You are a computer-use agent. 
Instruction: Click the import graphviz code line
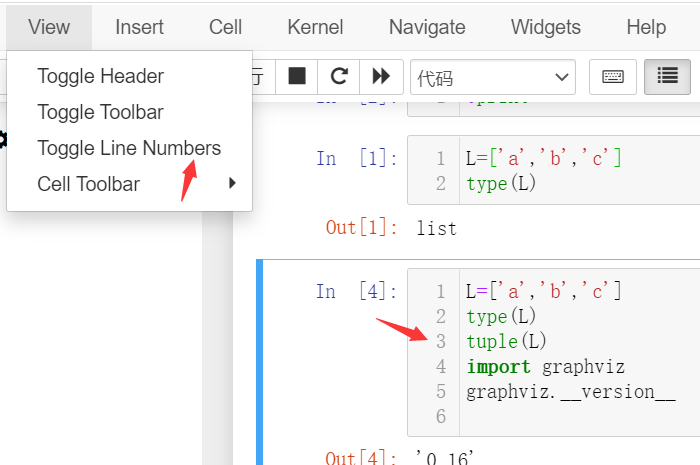(x=545, y=367)
